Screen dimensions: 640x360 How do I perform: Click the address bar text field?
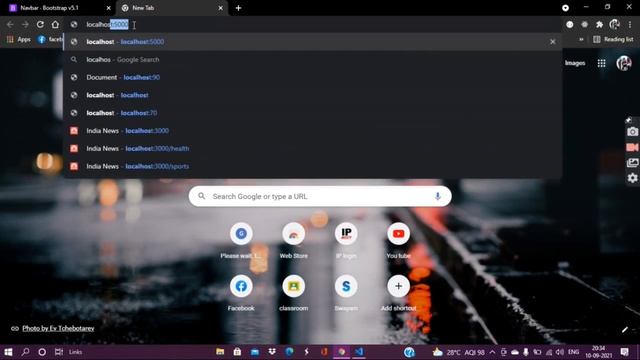tap(314, 24)
